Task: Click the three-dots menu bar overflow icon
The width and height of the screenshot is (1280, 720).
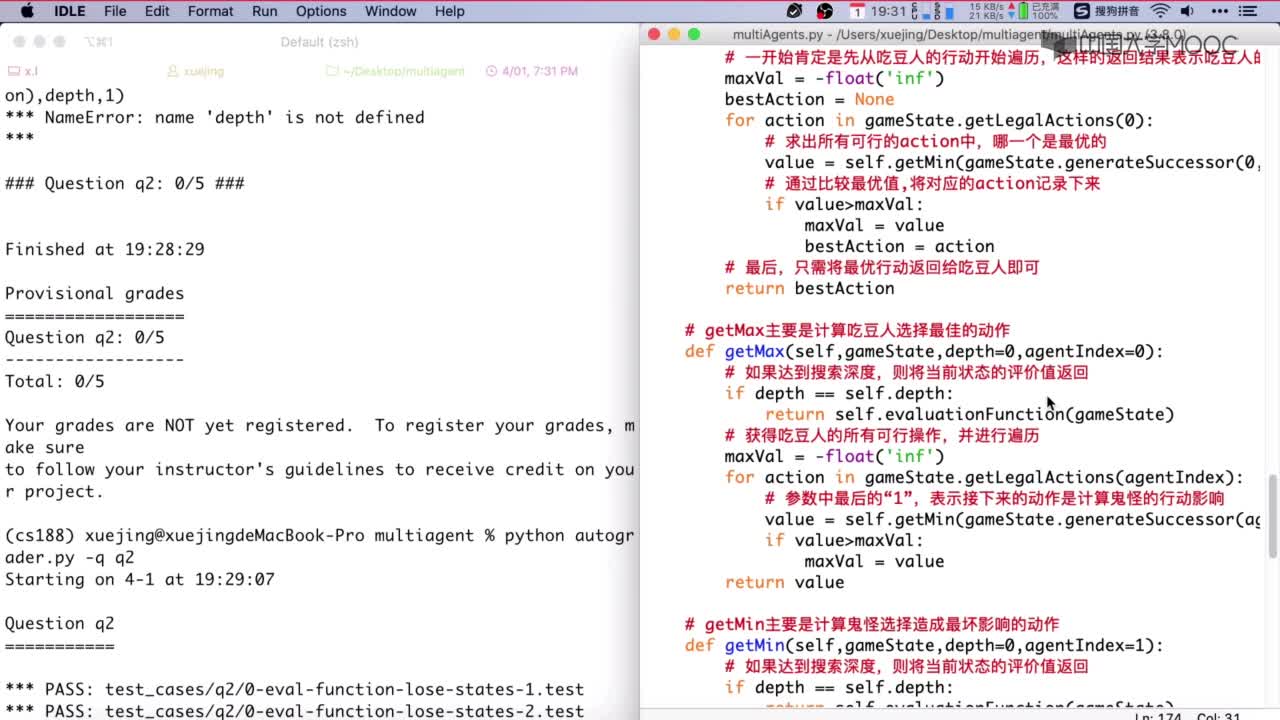Action: pos(1221,11)
